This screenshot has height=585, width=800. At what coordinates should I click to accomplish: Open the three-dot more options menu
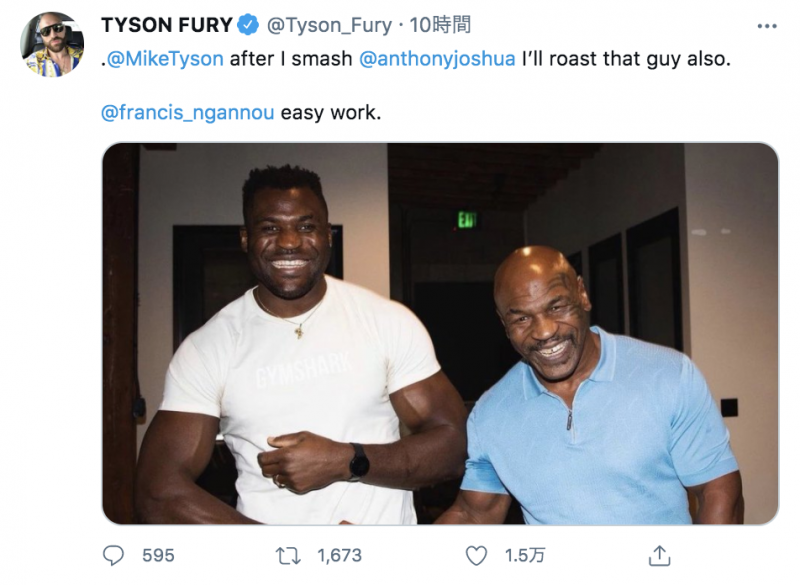click(x=766, y=26)
